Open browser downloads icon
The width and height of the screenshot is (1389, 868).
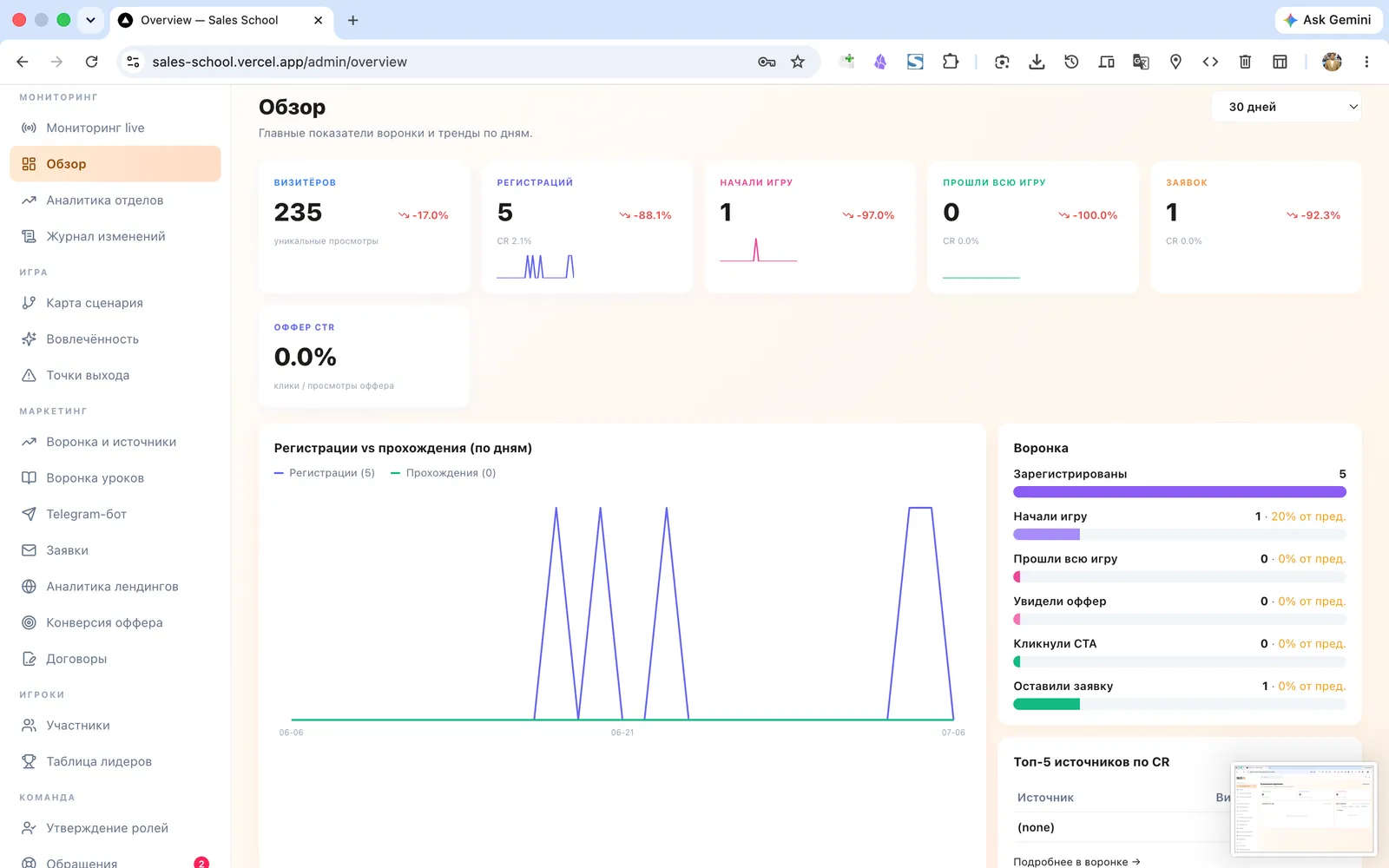point(1037,62)
